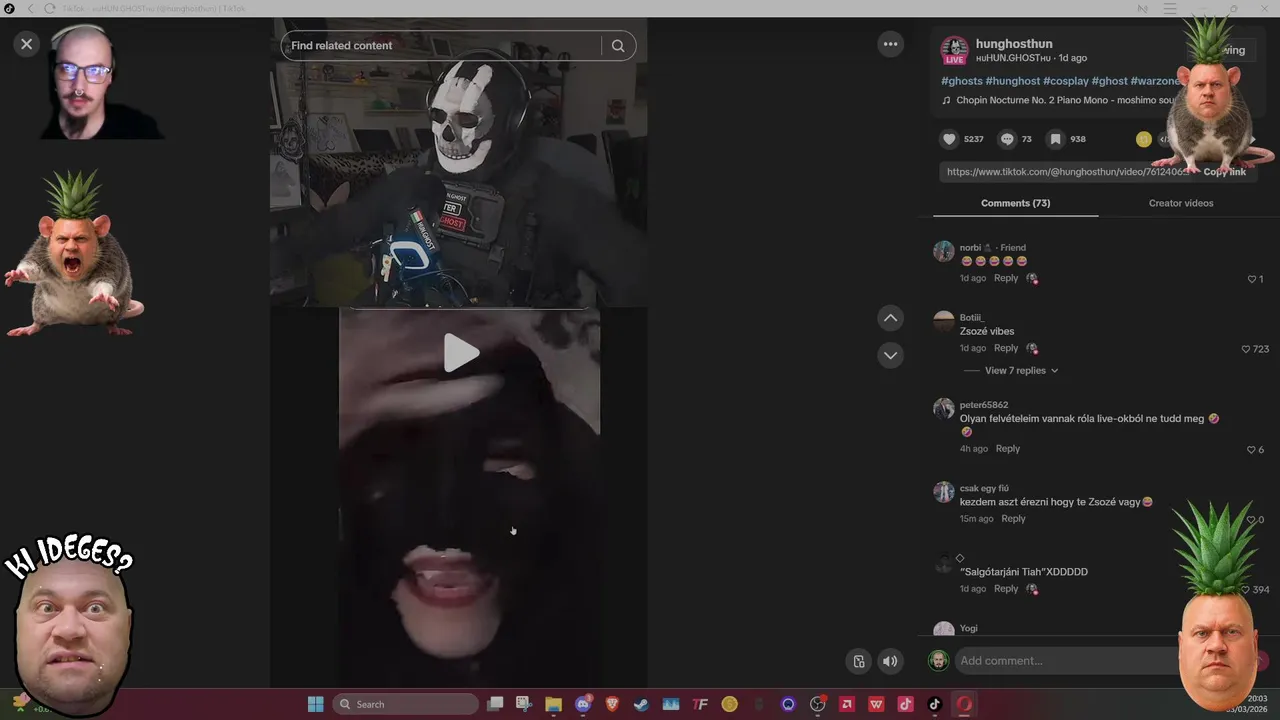Expand View 7 replies
The height and width of the screenshot is (720, 1280).
(1021, 371)
